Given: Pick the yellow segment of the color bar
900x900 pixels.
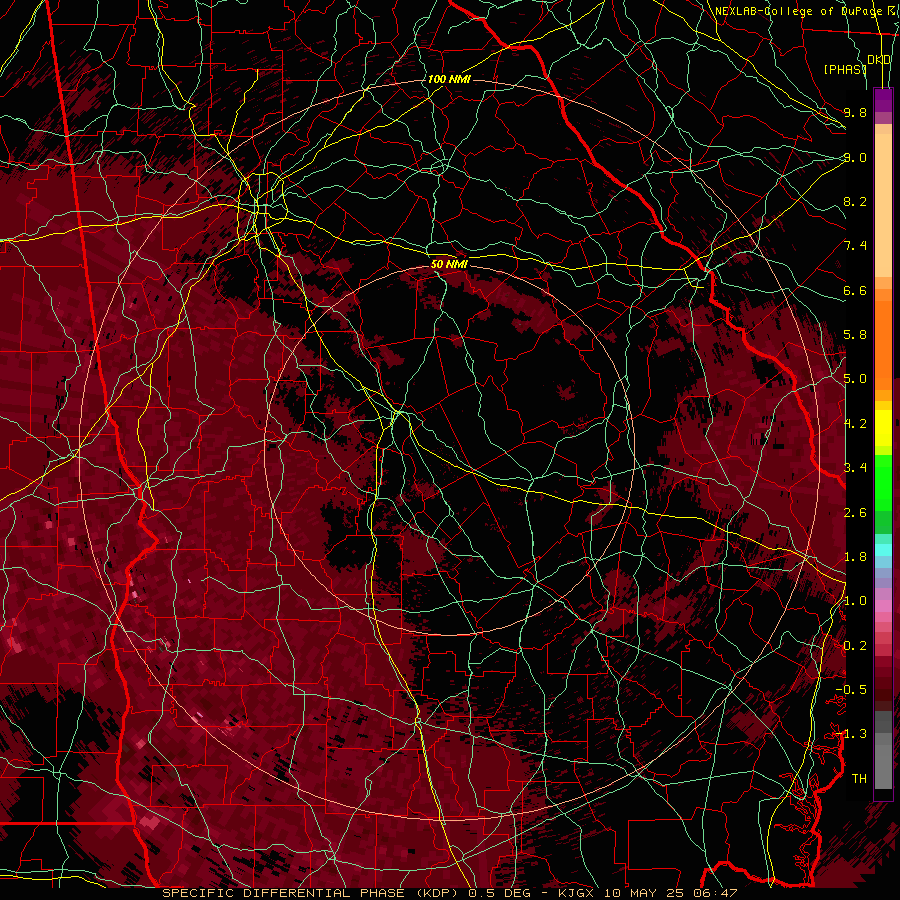Looking at the screenshot, I should coord(883,428).
